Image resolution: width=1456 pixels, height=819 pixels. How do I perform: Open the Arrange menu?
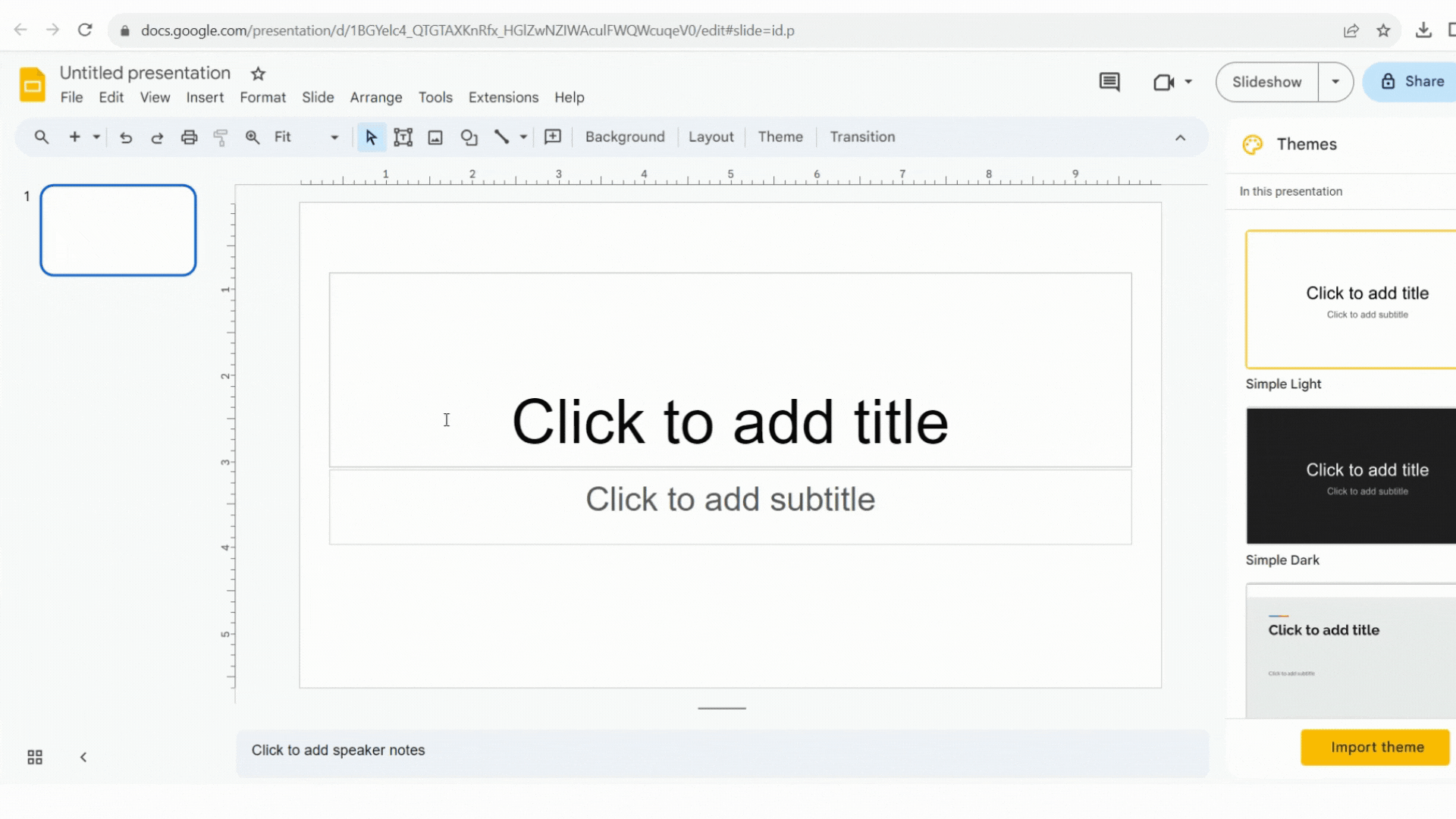(x=376, y=97)
